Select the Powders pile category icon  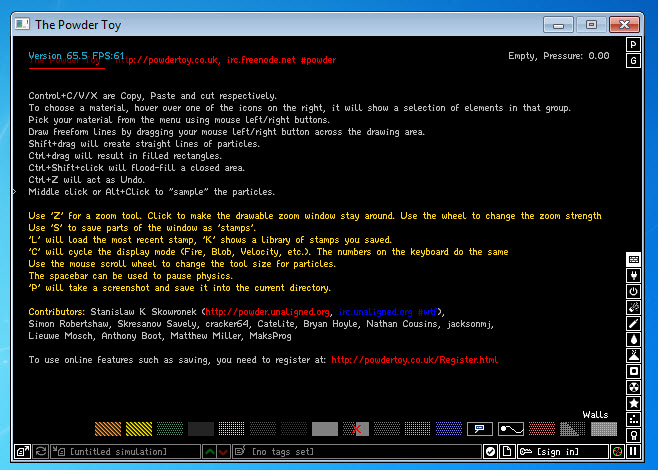pos(633,355)
